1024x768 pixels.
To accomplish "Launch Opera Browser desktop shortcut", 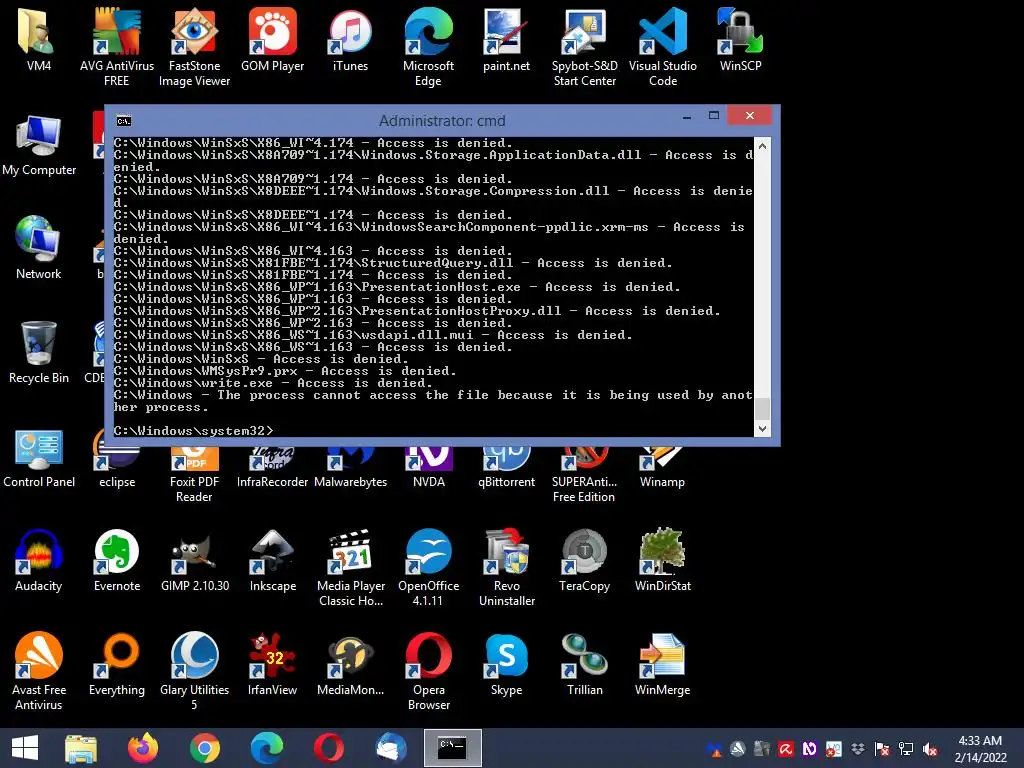I will pos(428,671).
